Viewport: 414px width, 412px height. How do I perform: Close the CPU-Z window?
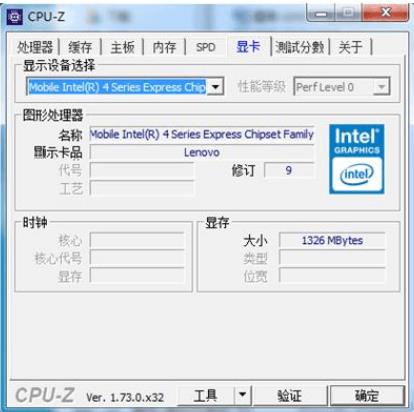[385, 13]
